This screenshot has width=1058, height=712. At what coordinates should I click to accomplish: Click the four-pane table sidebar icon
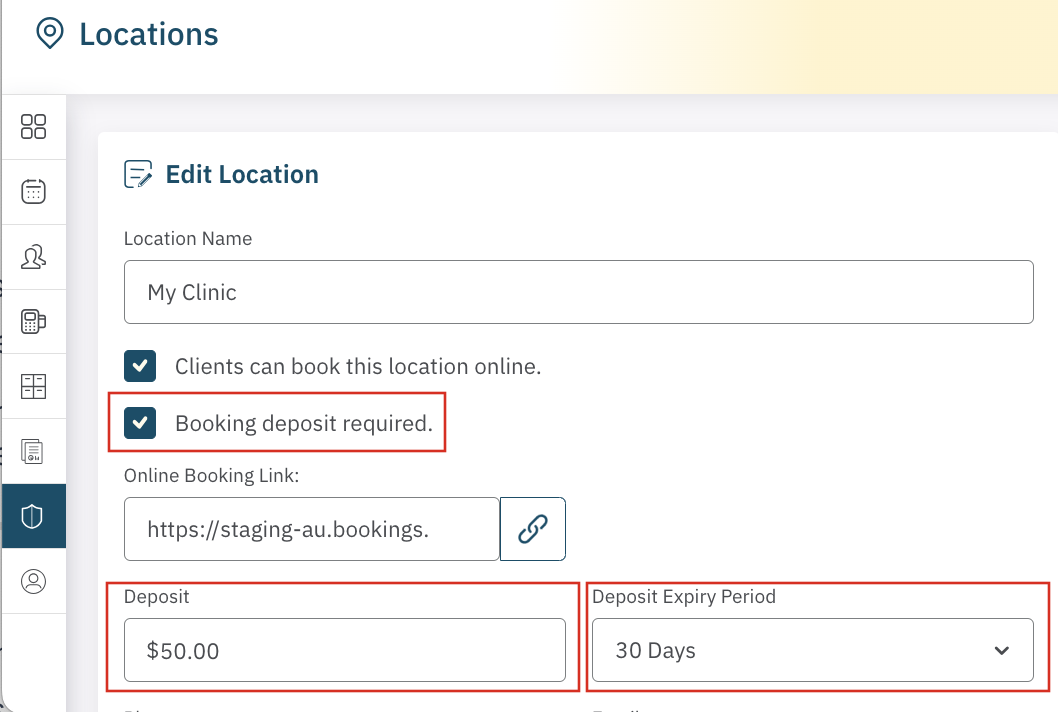tap(34, 386)
